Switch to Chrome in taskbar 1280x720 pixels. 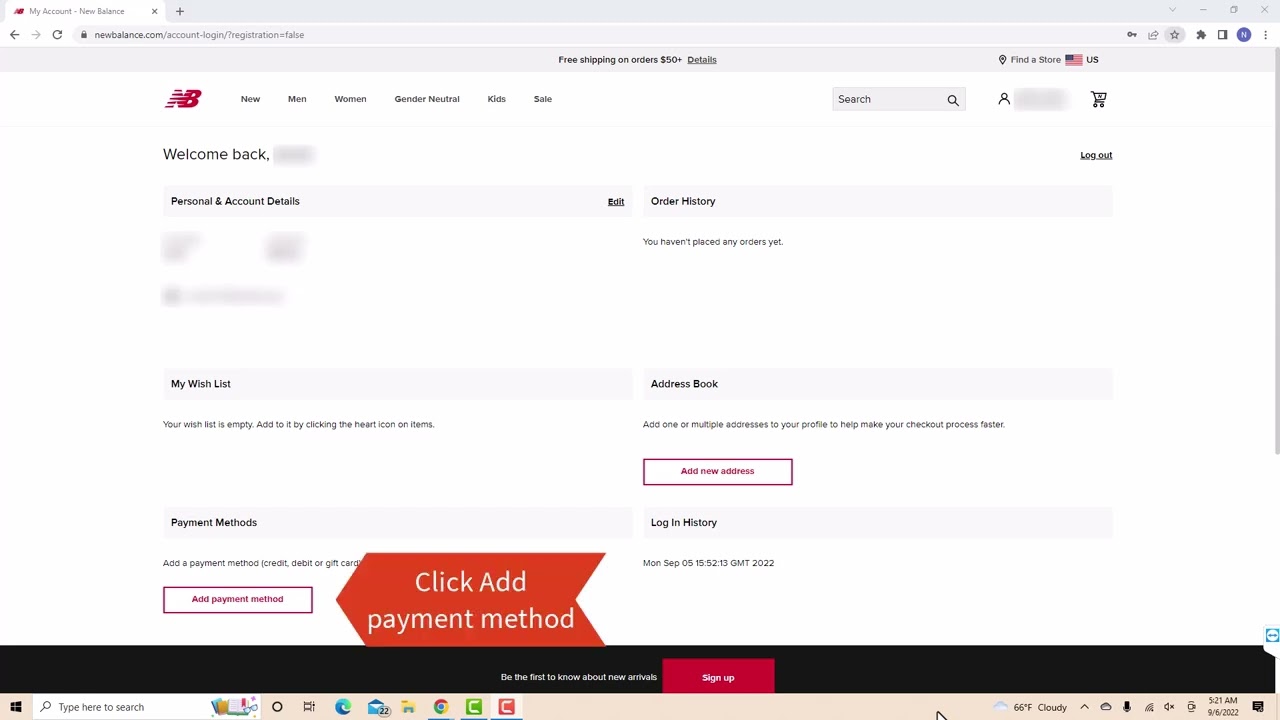pos(441,707)
